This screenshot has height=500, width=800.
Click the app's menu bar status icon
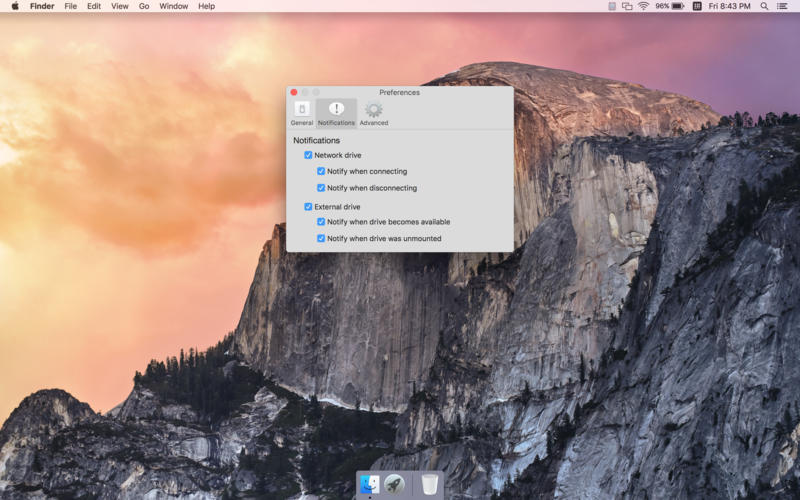pos(612,6)
